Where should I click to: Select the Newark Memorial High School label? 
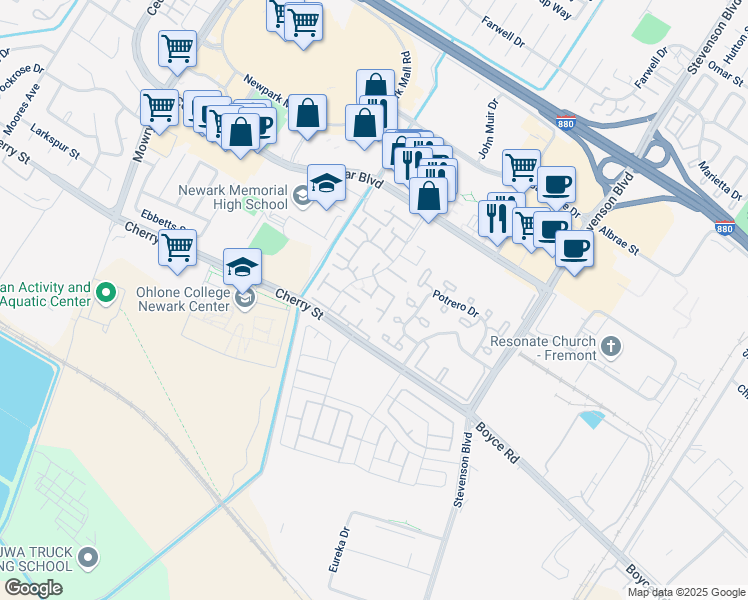(x=233, y=197)
